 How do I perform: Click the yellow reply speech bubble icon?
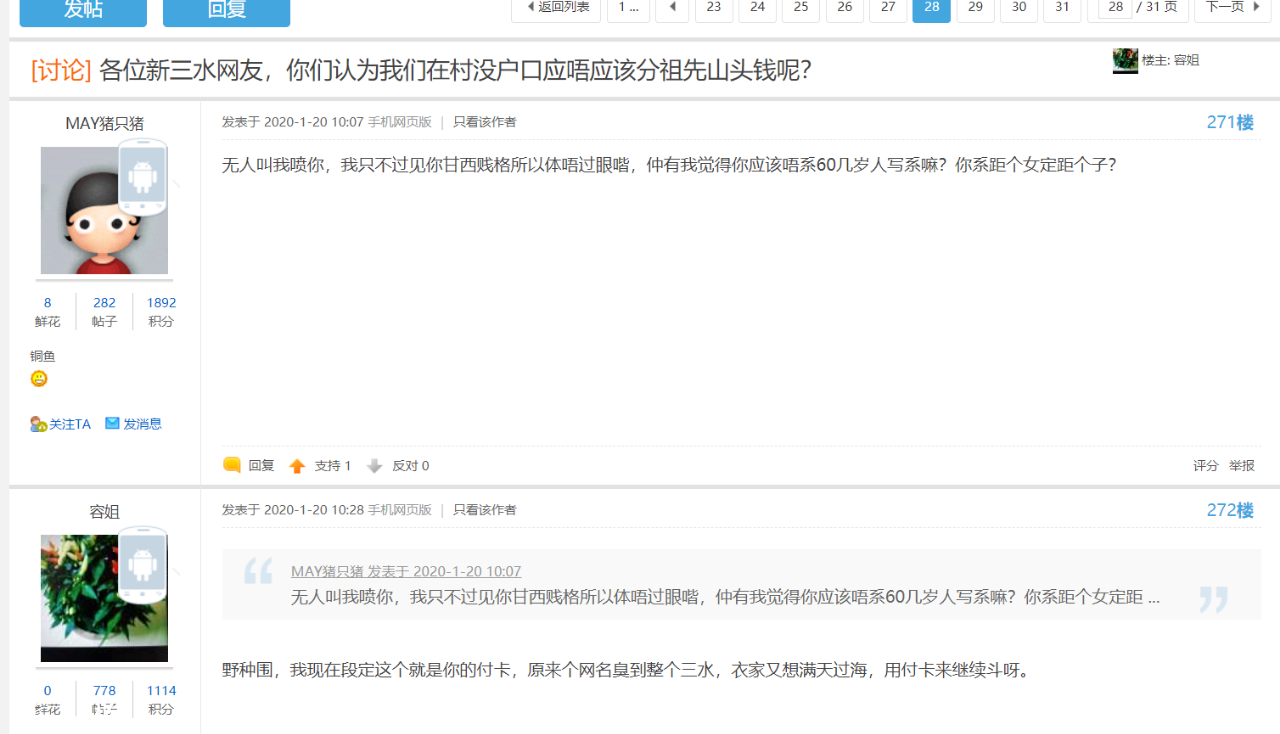[x=232, y=465]
